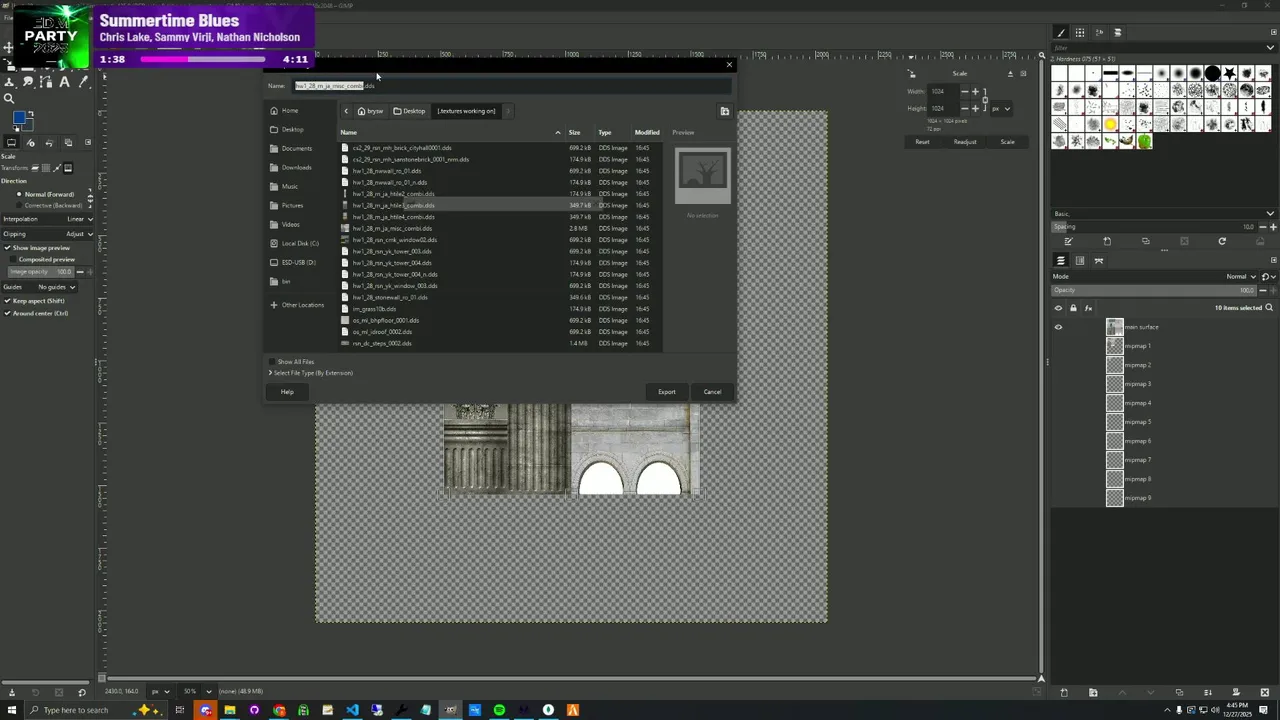Image resolution: width=1280 pixels, height=720 pixels.
Task: Select Corrective (Backward) direction radio
Action: pos(19,205)
